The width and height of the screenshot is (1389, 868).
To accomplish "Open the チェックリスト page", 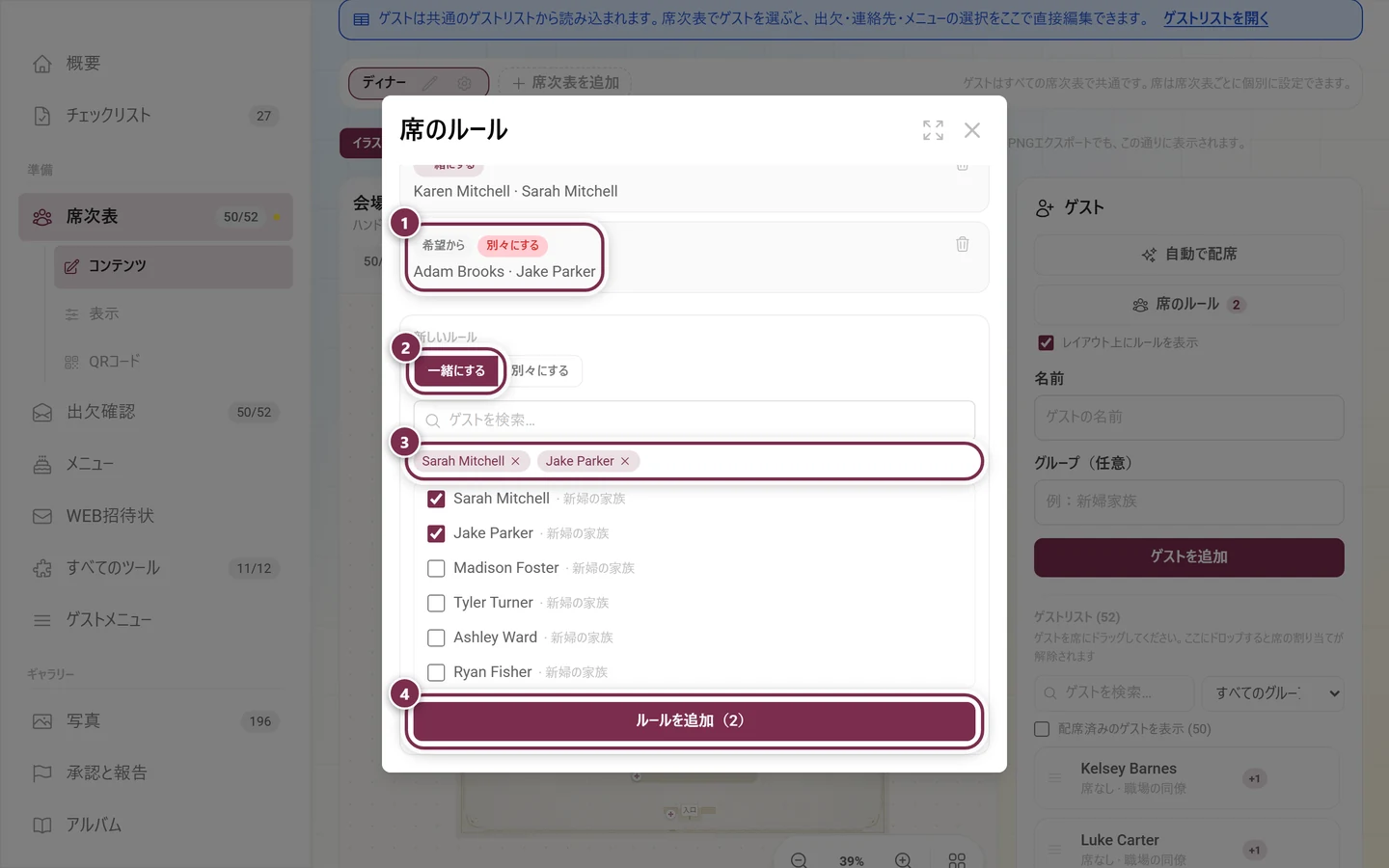I will coord(155,116).
